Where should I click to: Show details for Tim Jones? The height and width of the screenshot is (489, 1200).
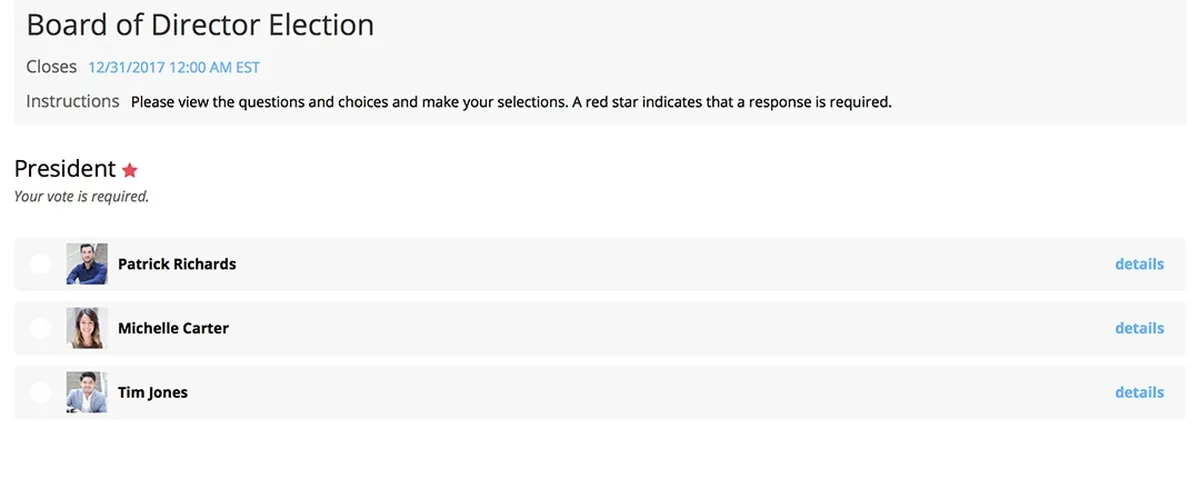point(1139,392)
